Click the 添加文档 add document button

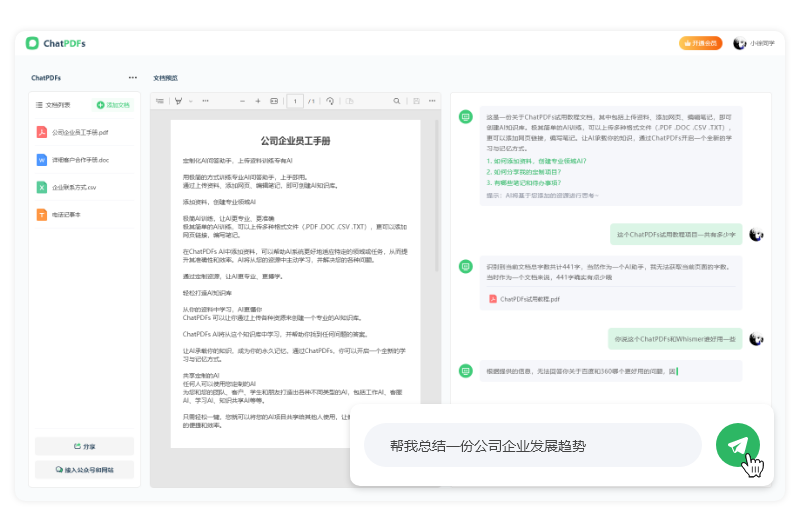(x=113, y=104)
